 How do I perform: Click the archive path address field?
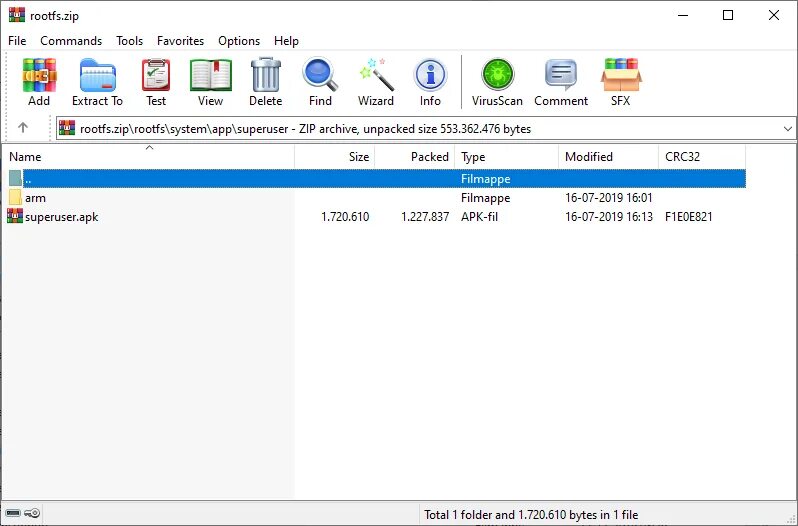(x=425, y=128)
